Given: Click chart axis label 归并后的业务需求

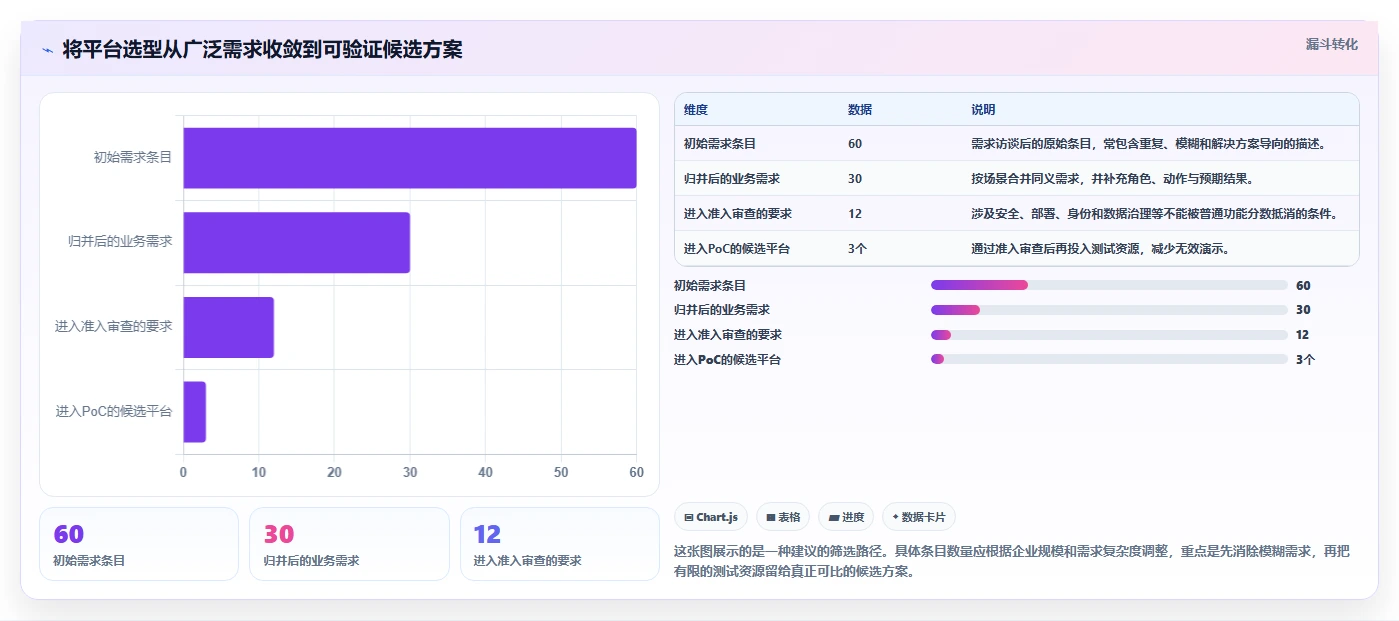Looking at the screenshot, I should coord(120,242).
